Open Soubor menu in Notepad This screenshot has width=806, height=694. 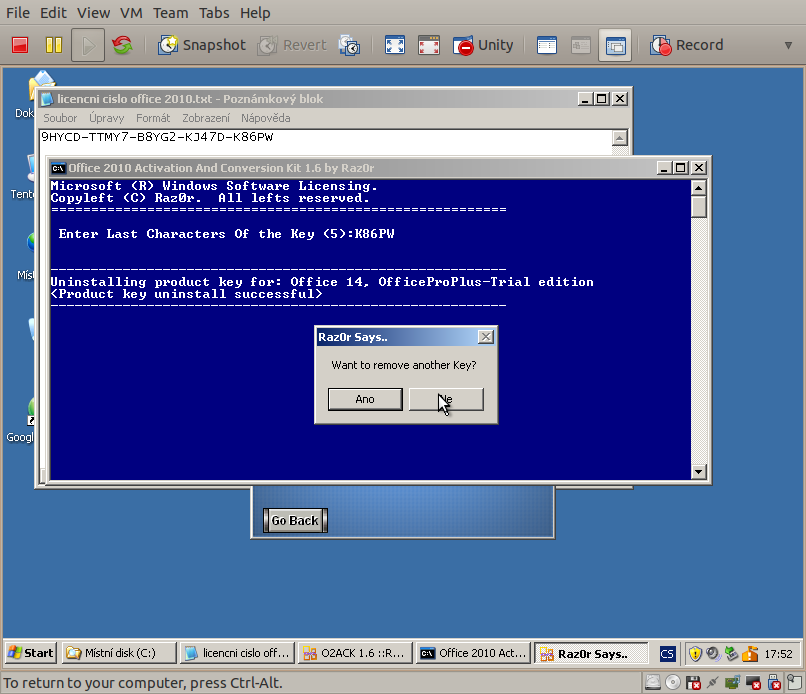coord(60,118)
